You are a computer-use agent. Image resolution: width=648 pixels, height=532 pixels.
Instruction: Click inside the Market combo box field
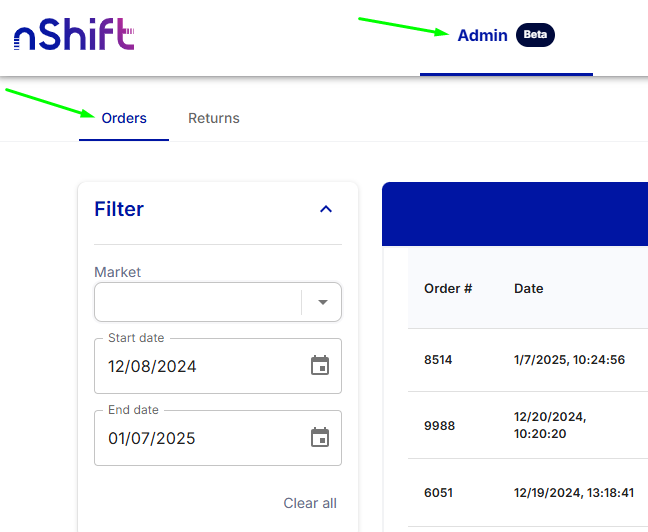pos(197,302)
